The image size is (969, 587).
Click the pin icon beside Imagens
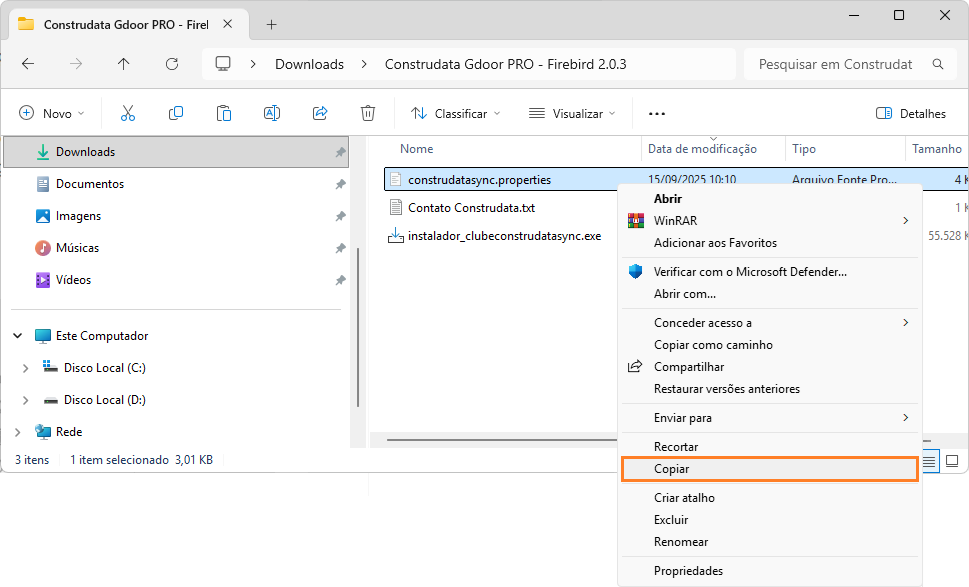click(340, 216)
